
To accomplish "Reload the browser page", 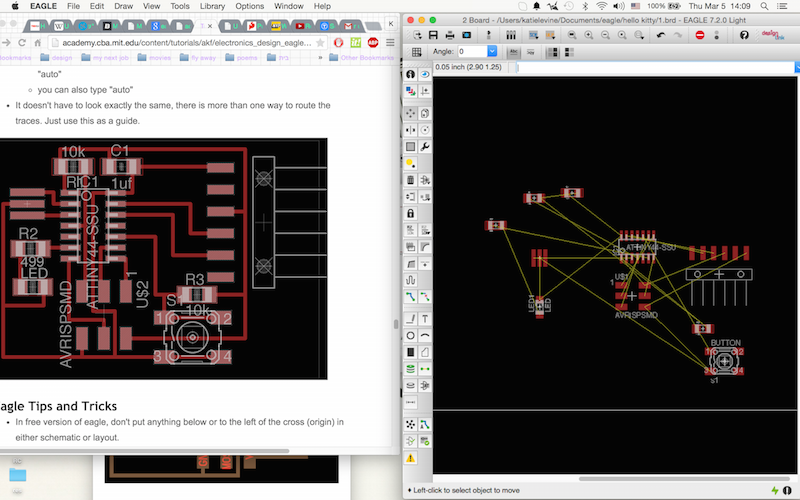I will coord(22,43).
